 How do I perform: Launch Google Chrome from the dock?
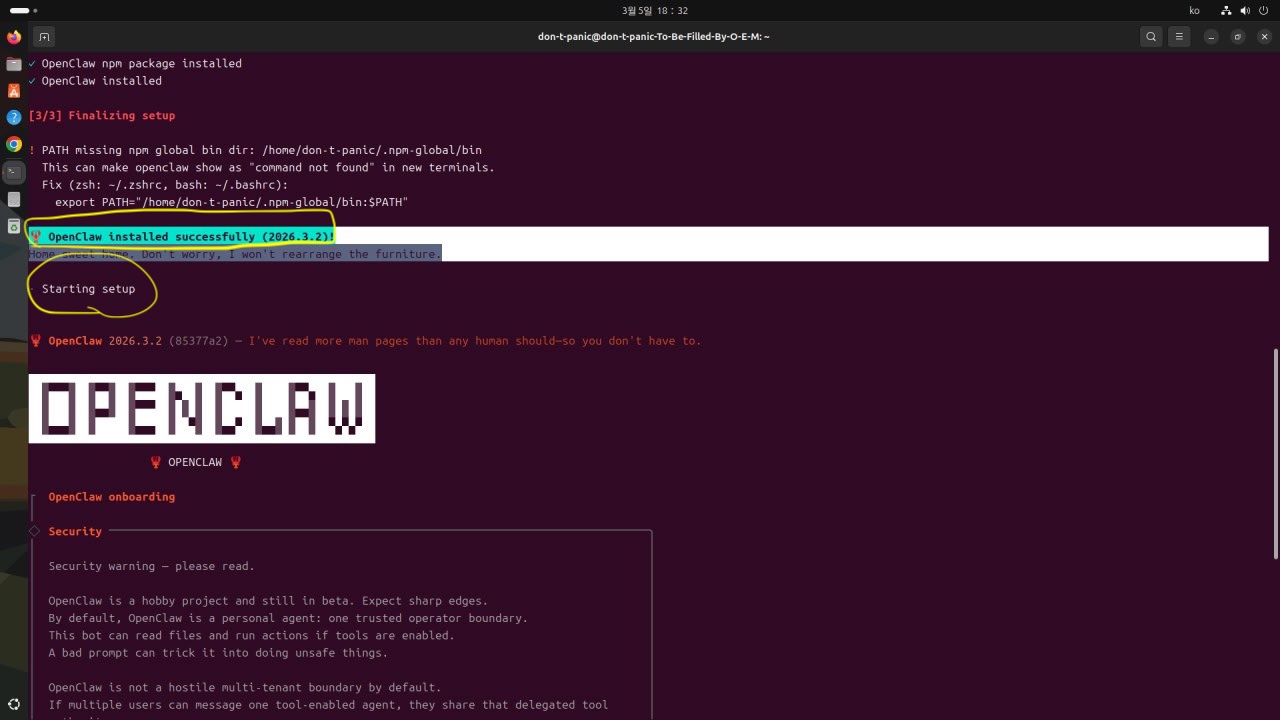click(14, 144)
